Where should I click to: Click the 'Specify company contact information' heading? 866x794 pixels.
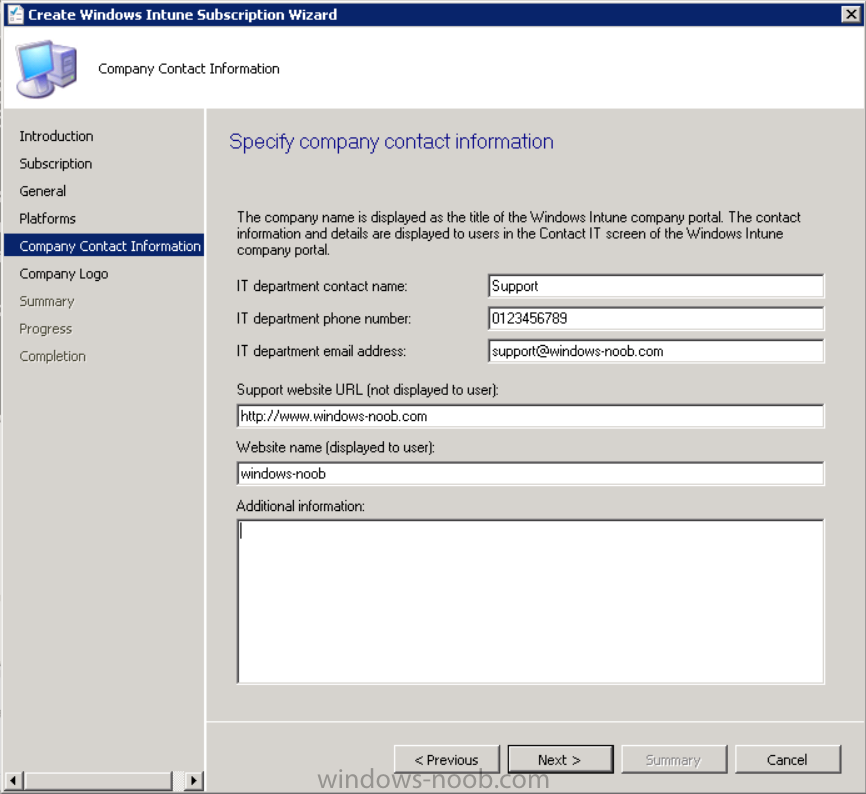tap(391, 142)
